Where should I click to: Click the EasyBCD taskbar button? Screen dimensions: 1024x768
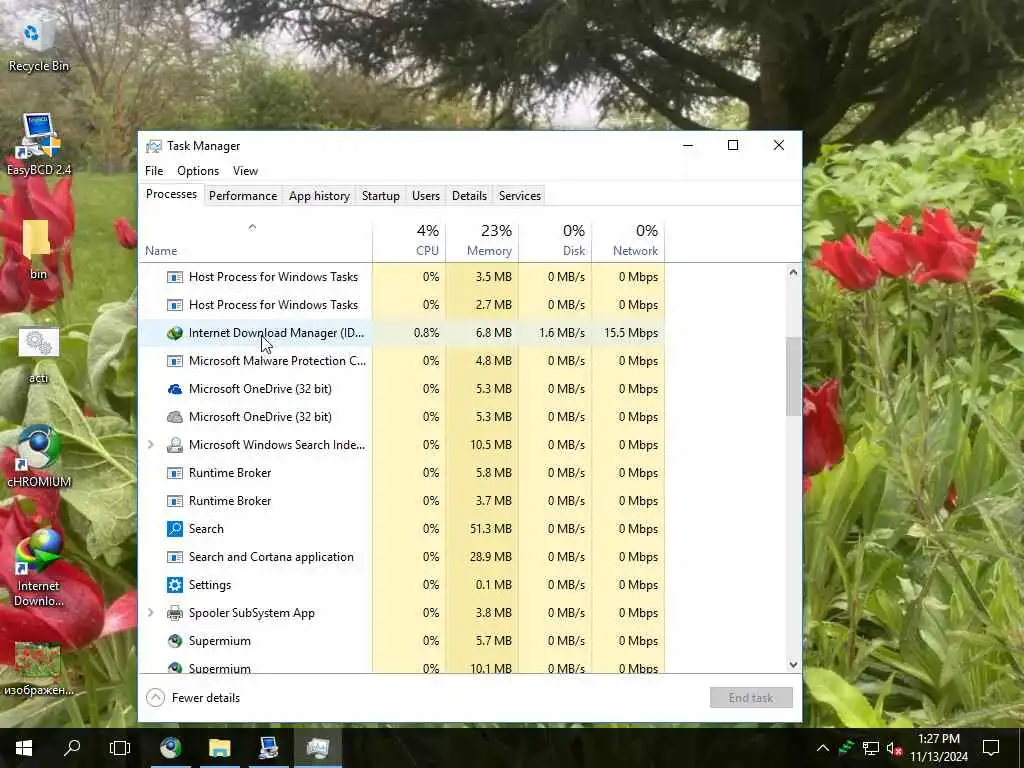268,748
